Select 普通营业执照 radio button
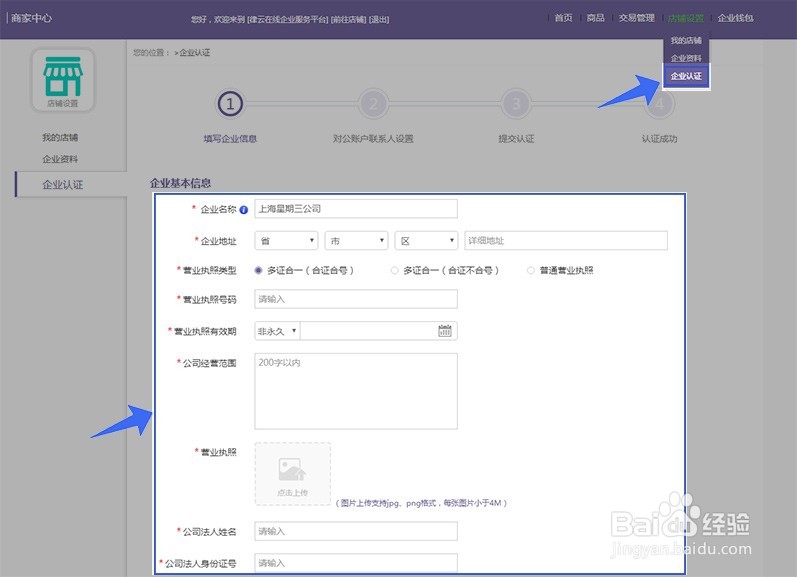 coord(531,270)
